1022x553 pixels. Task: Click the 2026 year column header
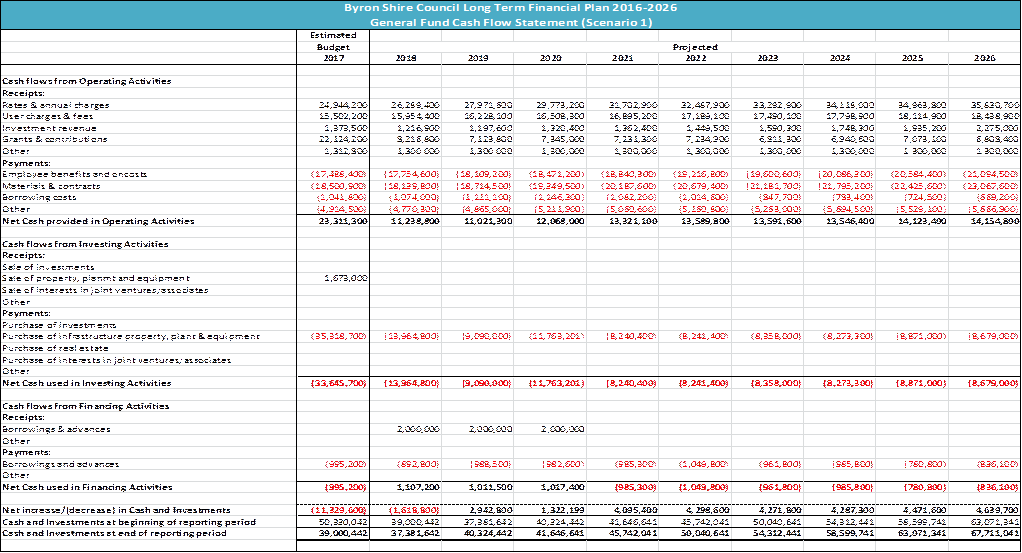(984, 58)
